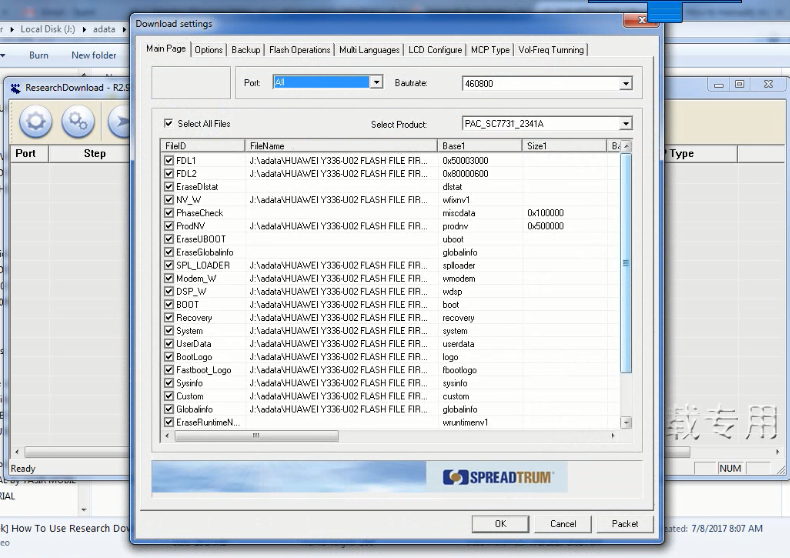Viewport: 790px width, 558px height.
Task: Switch to the Options tab
Action: point(209,50)
